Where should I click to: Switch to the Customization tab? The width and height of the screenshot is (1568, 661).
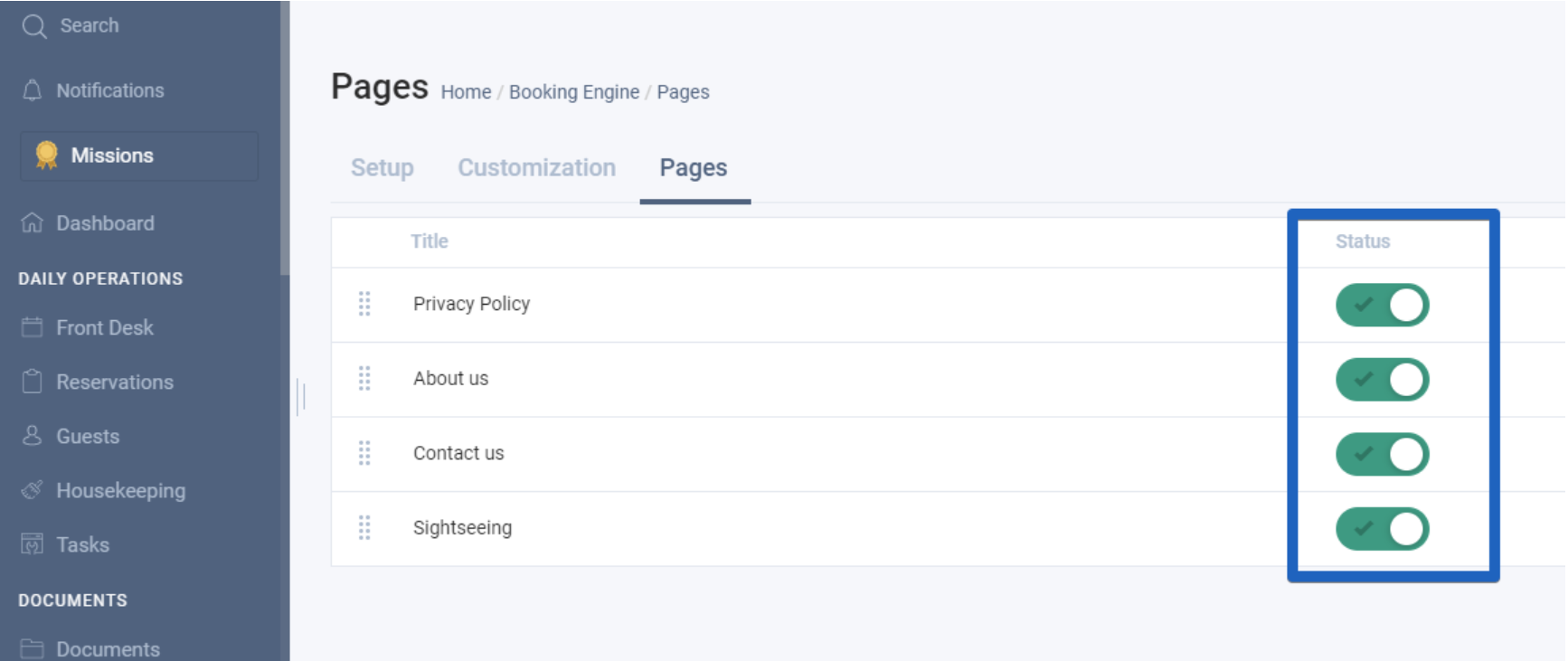[x=536, y=168]
